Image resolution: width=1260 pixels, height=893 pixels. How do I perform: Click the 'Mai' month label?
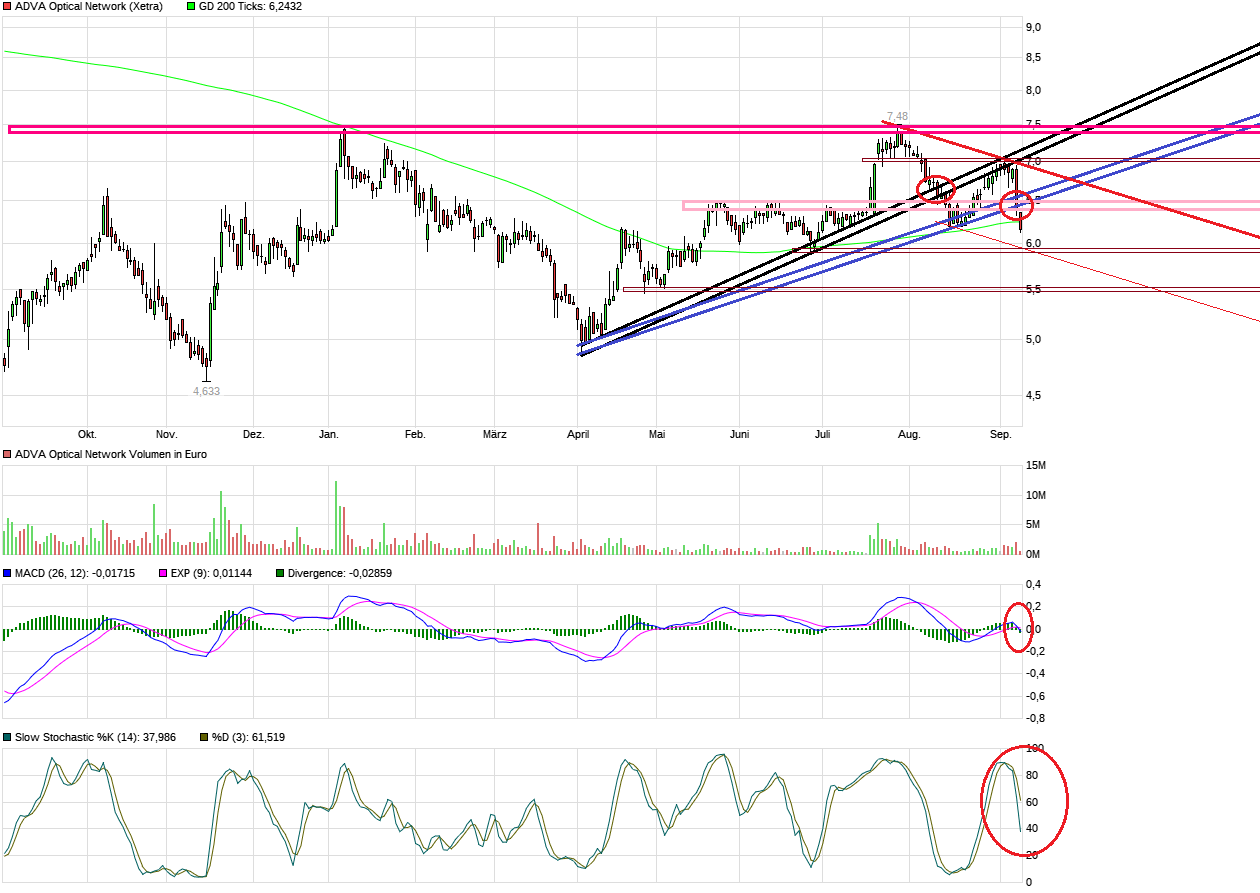pos(657,434)
